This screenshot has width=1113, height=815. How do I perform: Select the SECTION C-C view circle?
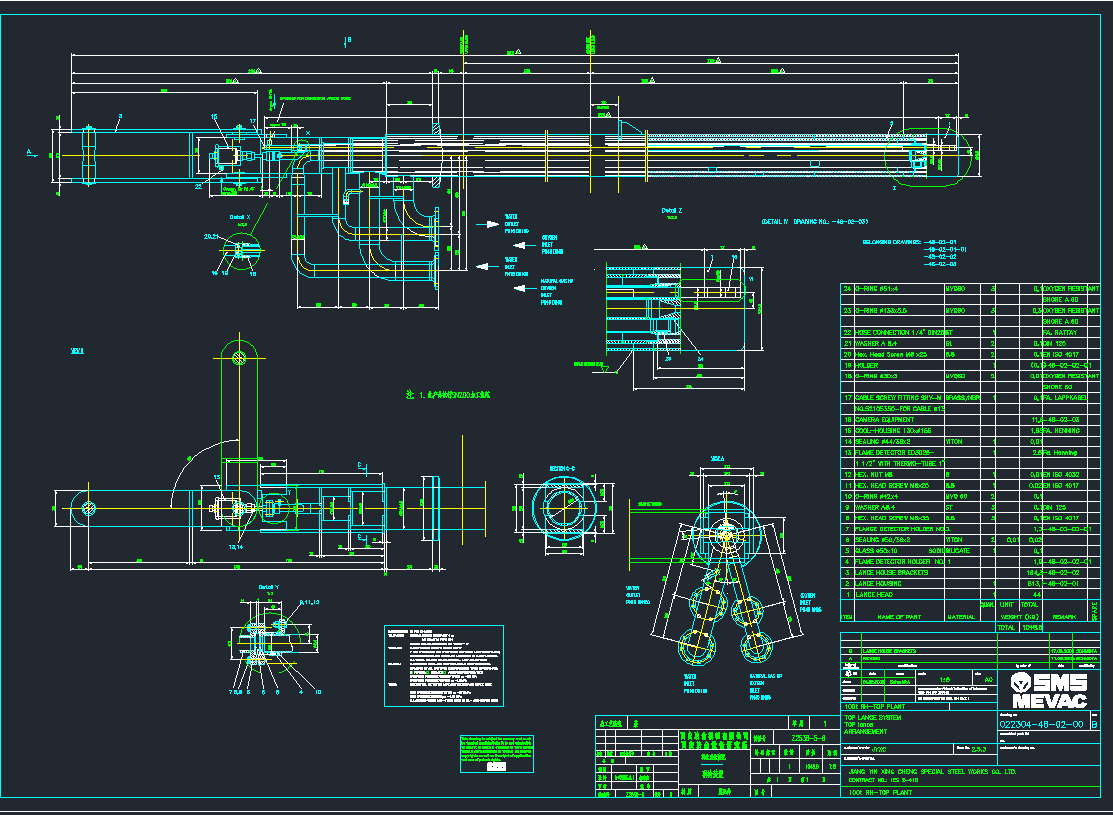562,507
